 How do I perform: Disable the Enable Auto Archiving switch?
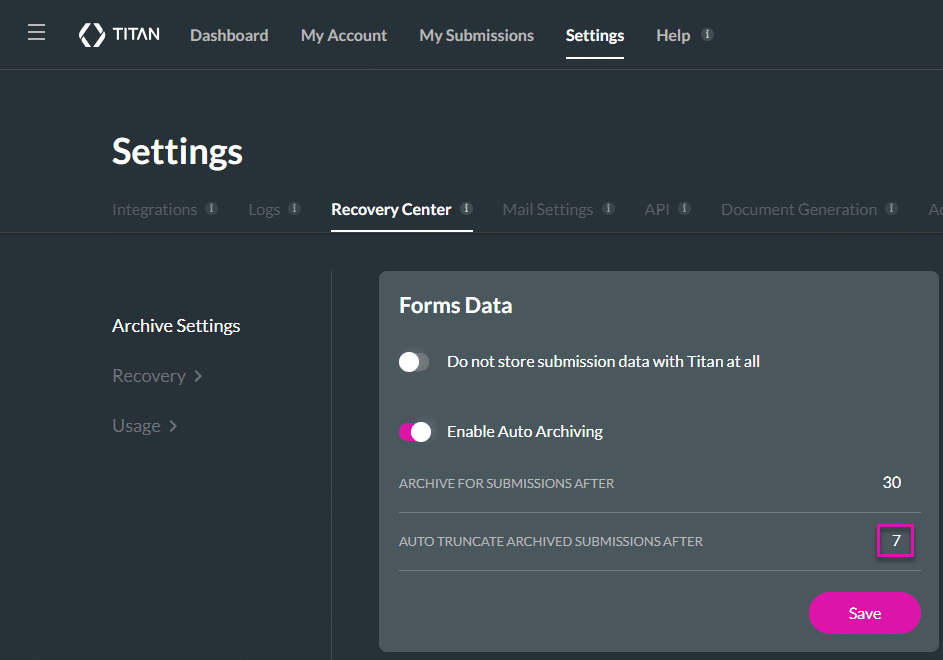click(414, 432)
